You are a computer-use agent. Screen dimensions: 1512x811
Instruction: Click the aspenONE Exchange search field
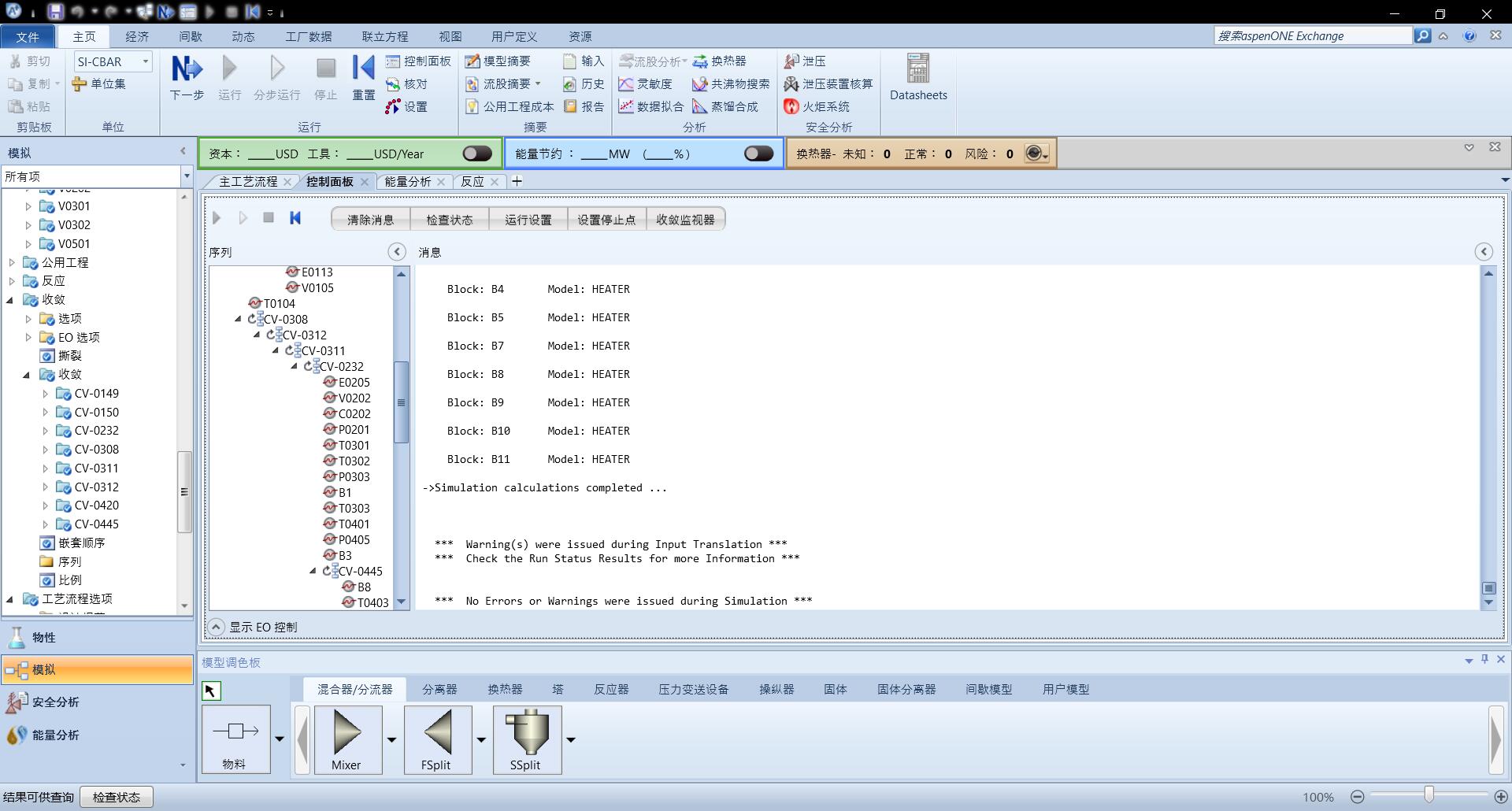pos(1313,36)
